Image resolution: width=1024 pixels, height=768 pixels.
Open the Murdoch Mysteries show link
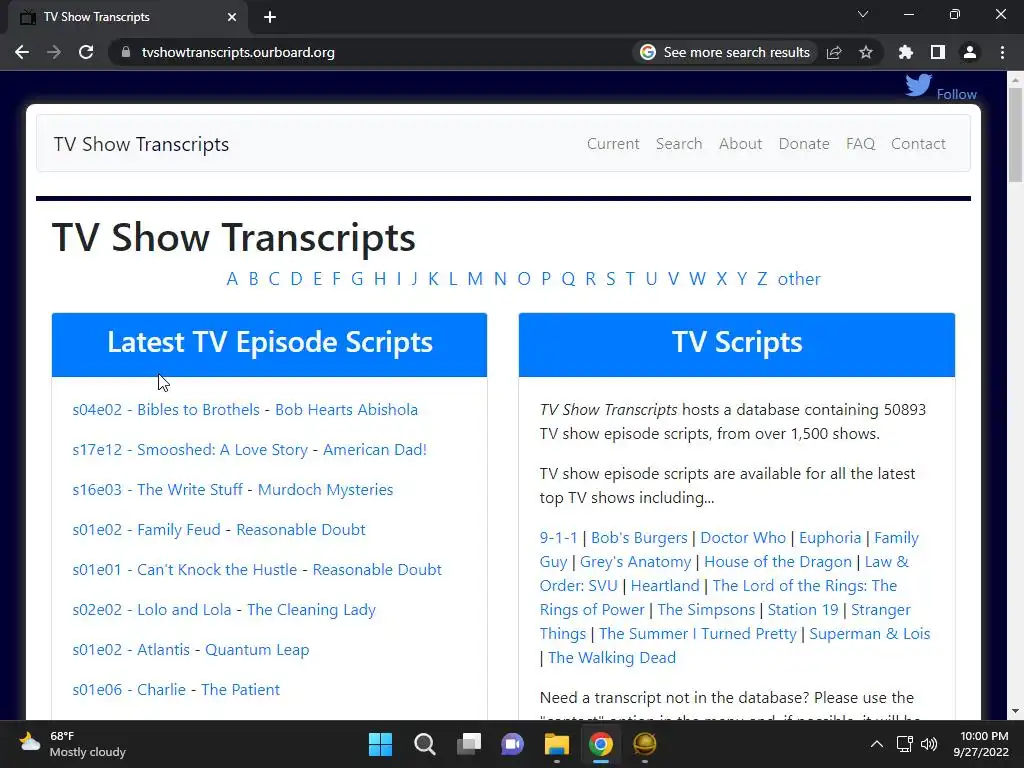click(325, 489)
